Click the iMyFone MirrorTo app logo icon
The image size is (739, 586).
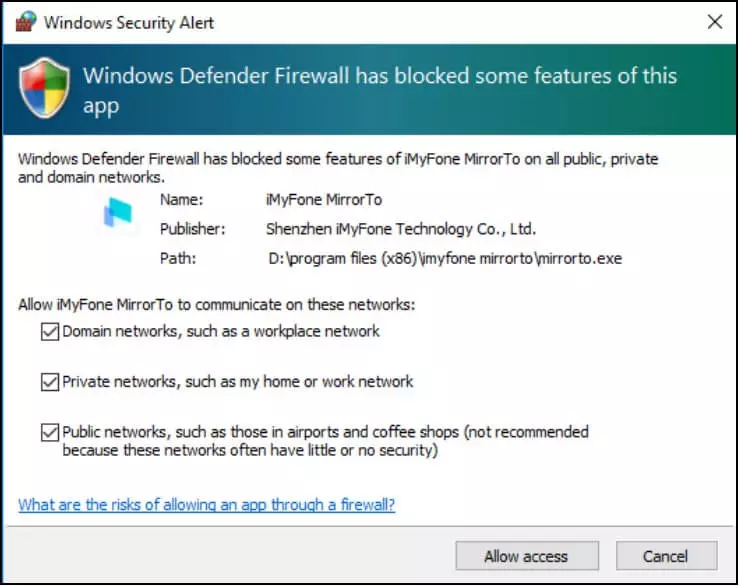[x=118, y=216]
